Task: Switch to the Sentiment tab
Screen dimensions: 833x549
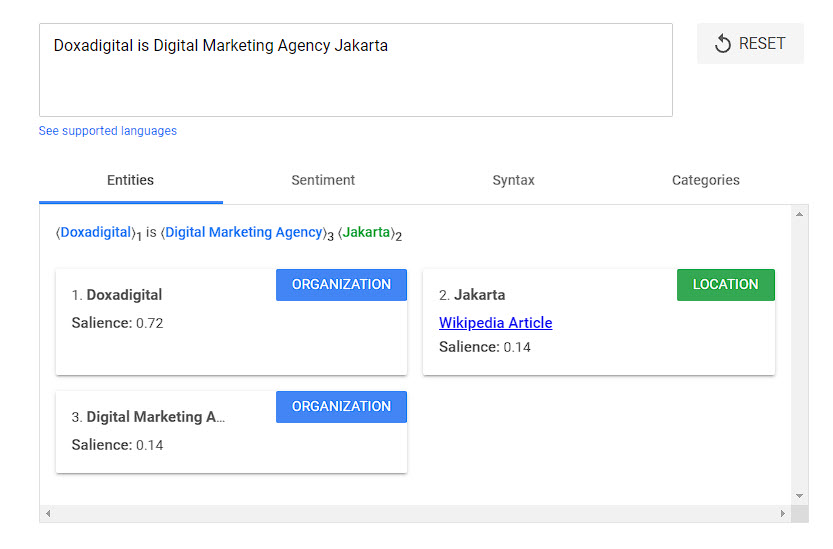Action: (x=323, y=180)
